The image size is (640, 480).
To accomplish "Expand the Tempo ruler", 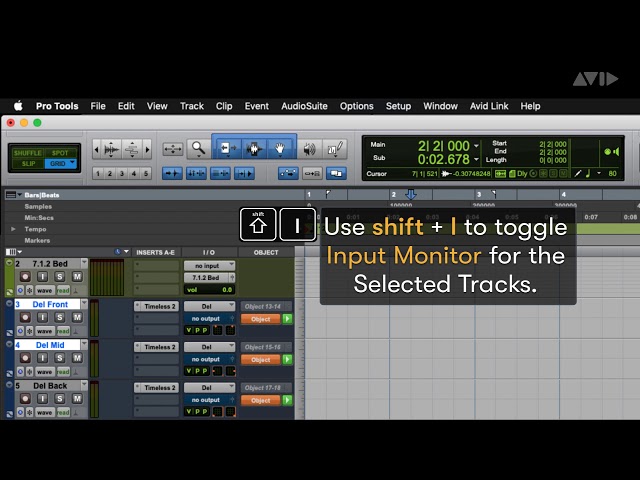I will click(x=13, y=229).
